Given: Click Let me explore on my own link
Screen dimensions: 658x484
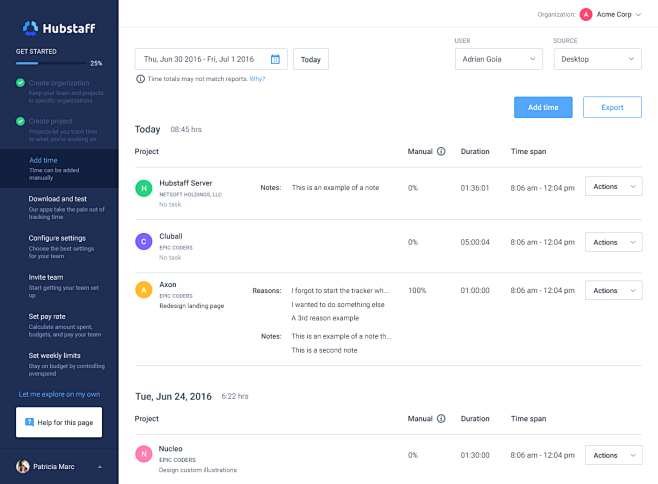Looking at the screenshot, I should (x=59, y=394).
